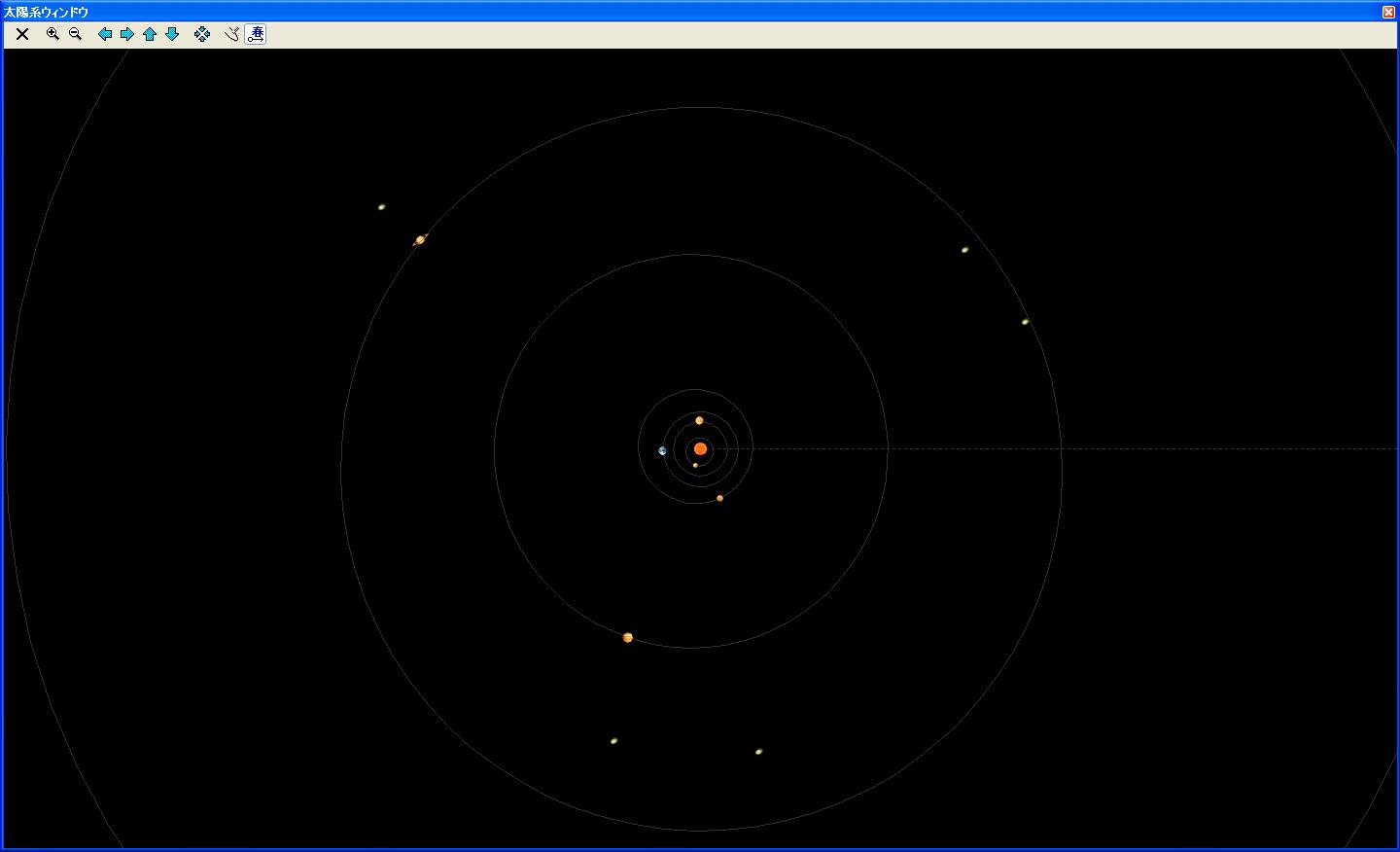Zoom out with the magnifier minus icon

coord(75,34)
